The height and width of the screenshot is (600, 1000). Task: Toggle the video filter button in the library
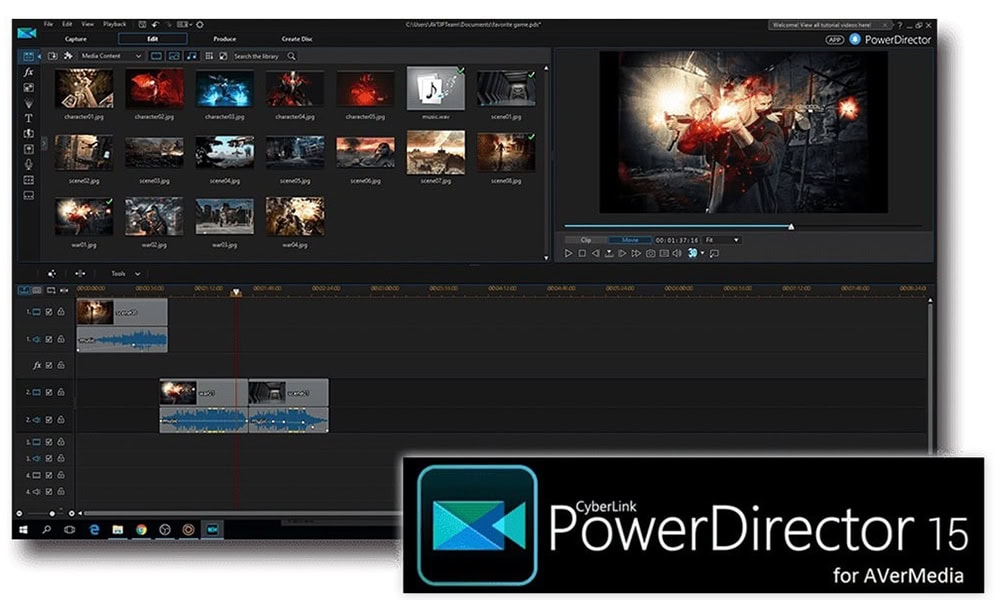pyautogui.click(x=156, y=56)
